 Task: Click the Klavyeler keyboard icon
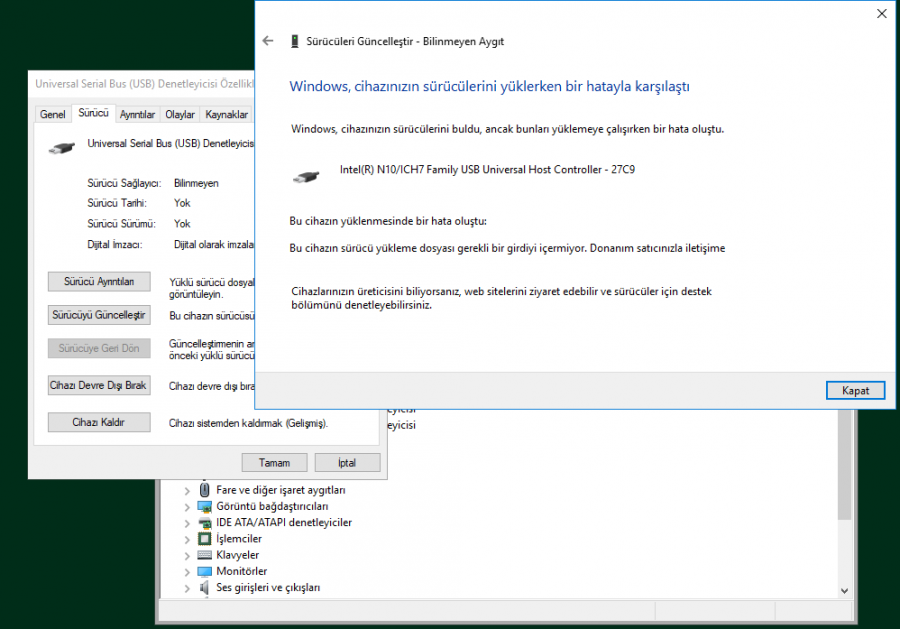[205, 555]
